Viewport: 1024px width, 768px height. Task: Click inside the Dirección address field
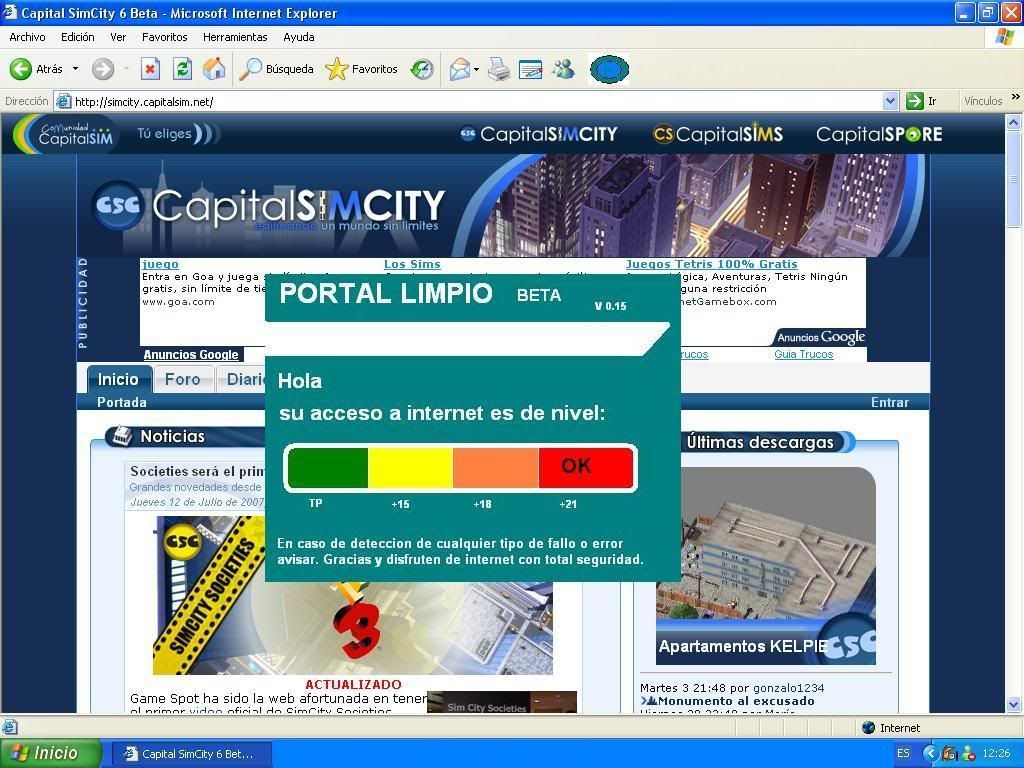(x=300, y=100)
